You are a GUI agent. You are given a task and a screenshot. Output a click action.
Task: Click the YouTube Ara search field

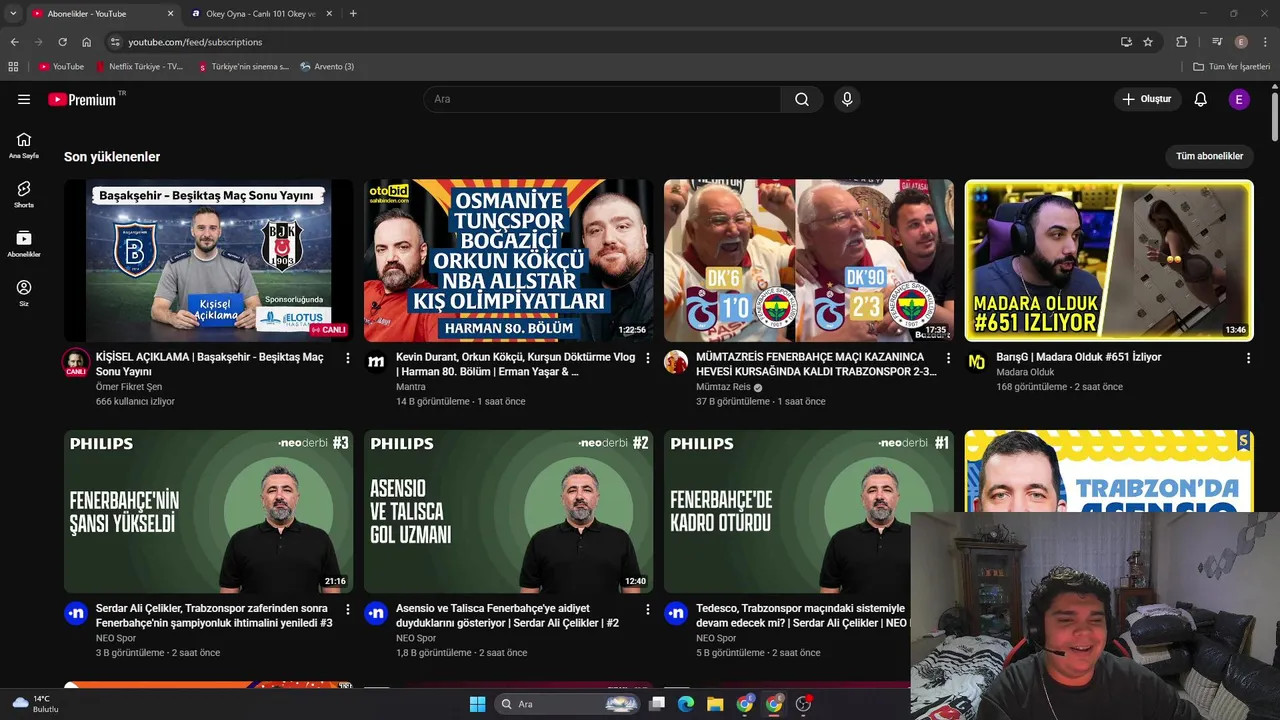coord(602,99)
